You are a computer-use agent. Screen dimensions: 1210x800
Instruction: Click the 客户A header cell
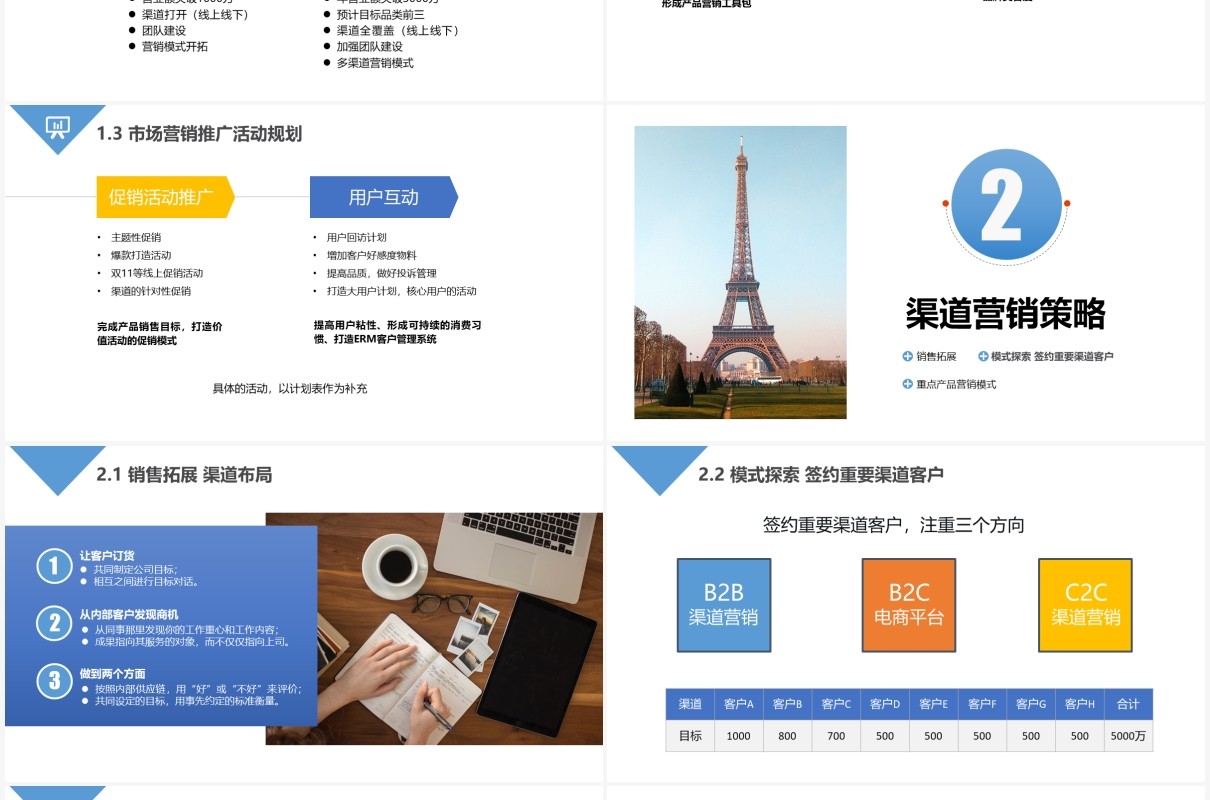[739, 704]
